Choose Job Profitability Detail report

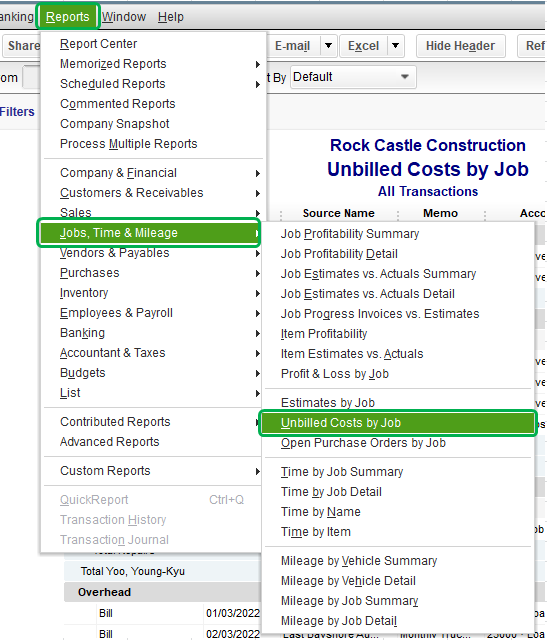point(398,254)
